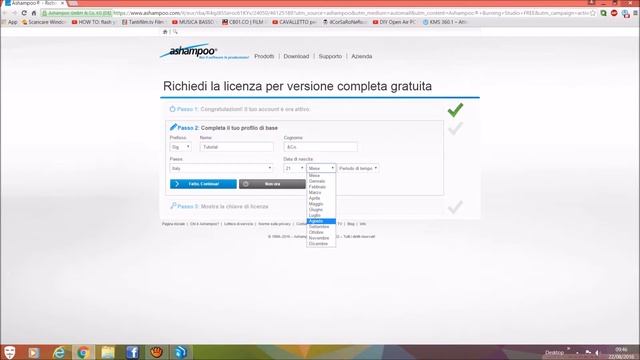Open the media player taskbar icon
Image resolution: width=640 pixels, height=360 pixels.
pyautogui.click(x=34, y=352)
